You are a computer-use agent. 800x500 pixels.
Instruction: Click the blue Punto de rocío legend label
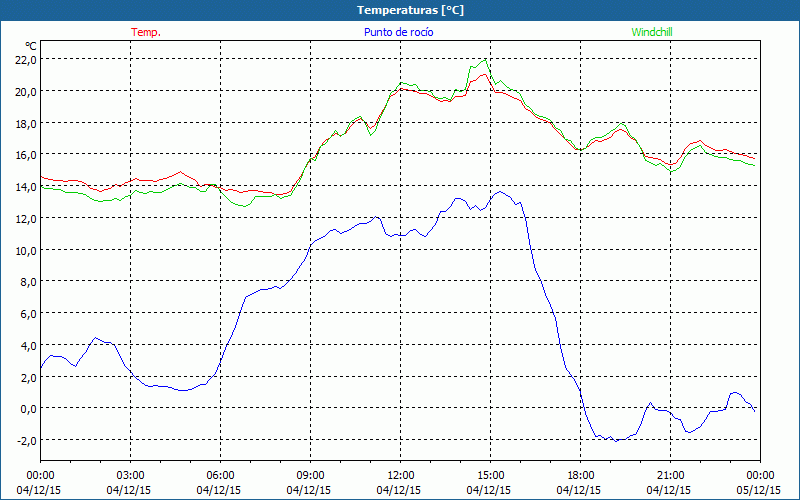pos(398,32)
